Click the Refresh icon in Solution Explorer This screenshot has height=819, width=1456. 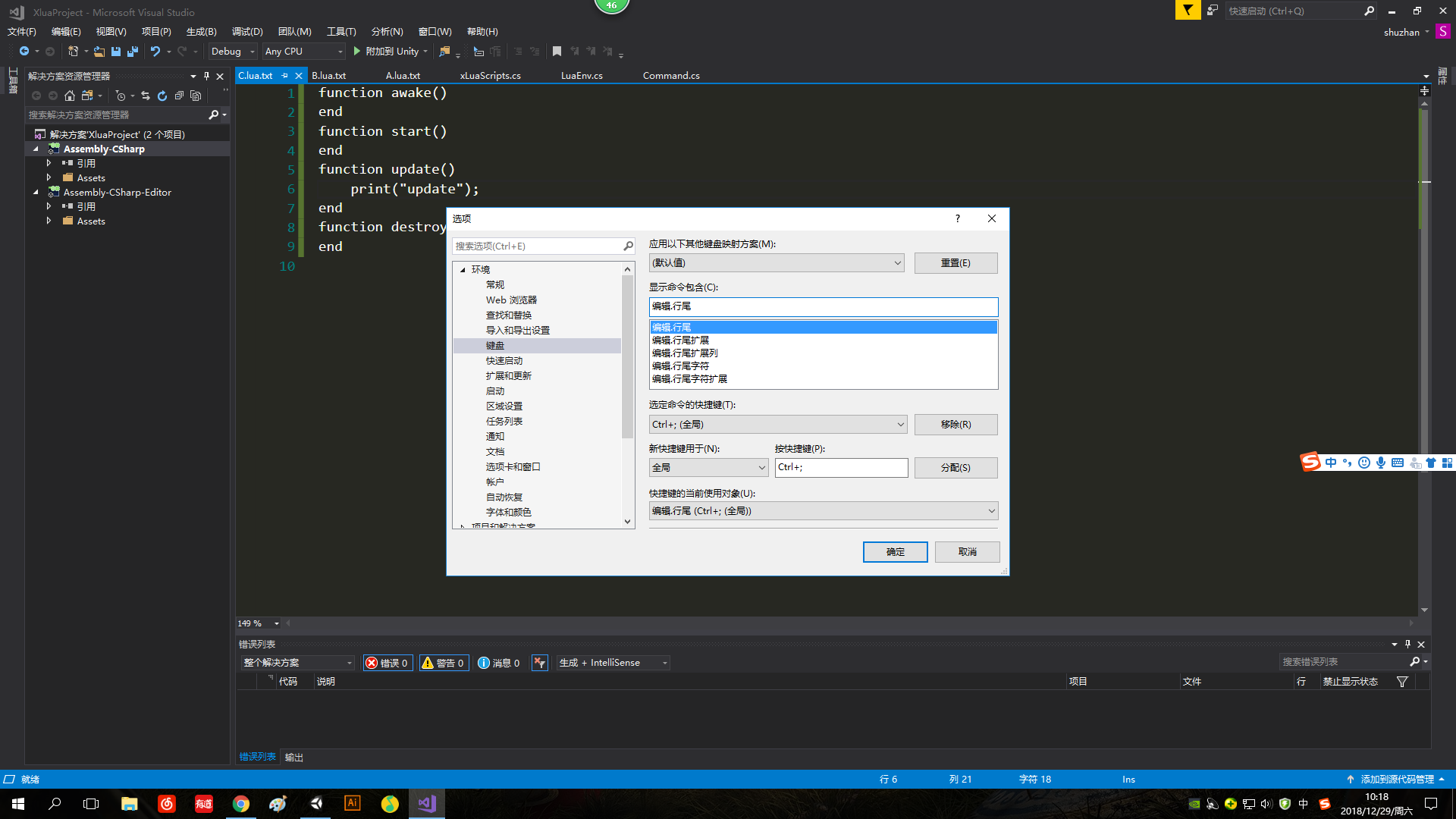pos(162,96)
